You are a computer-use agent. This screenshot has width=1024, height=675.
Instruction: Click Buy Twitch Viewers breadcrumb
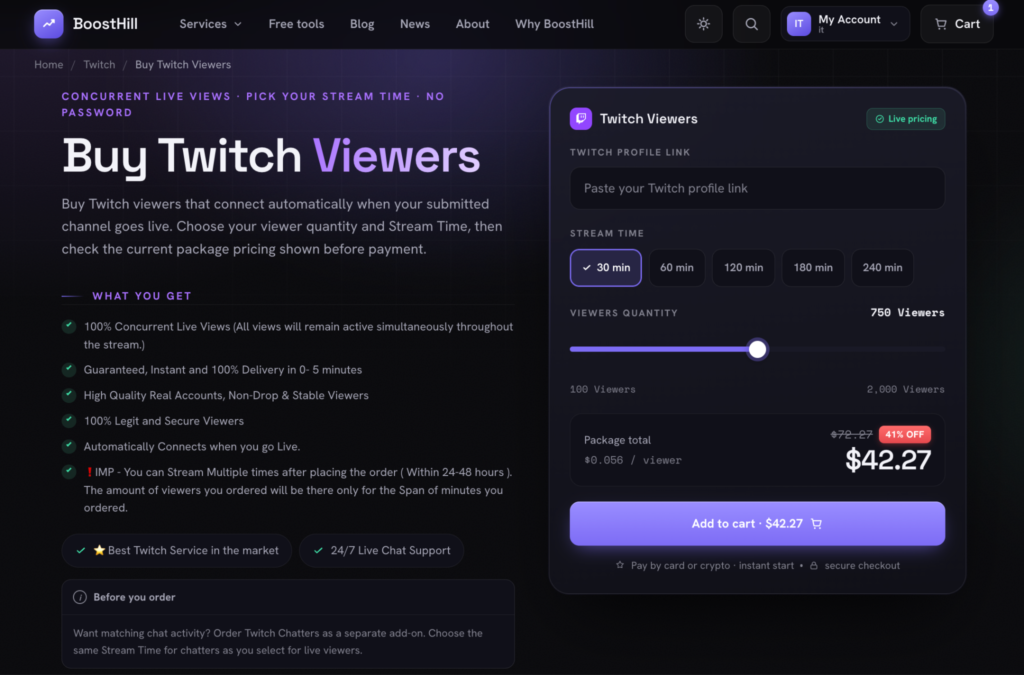pyautogui.click(x=183, y=65)
